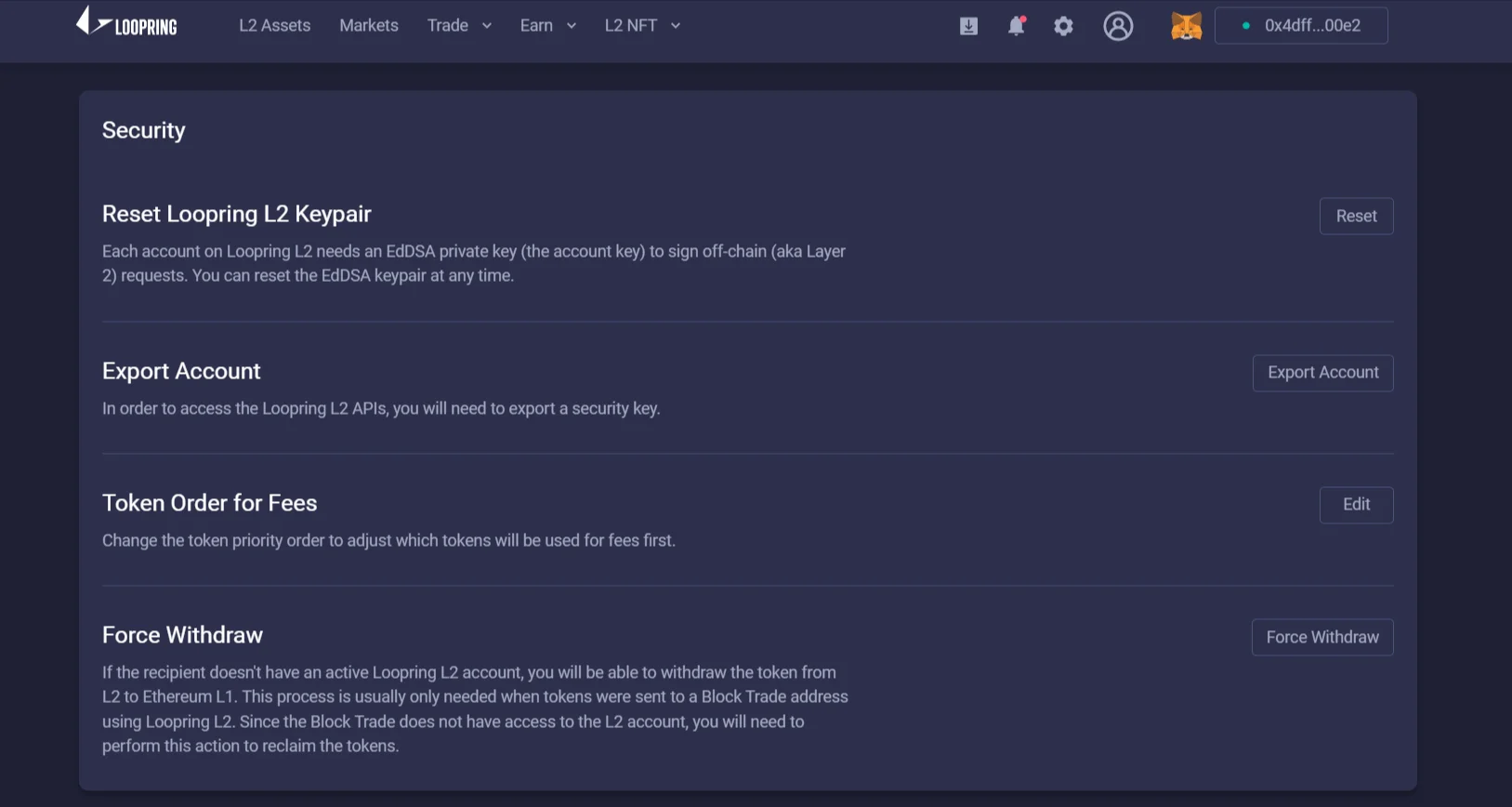Expand the Trade dropdown chevron

(486, 26)
